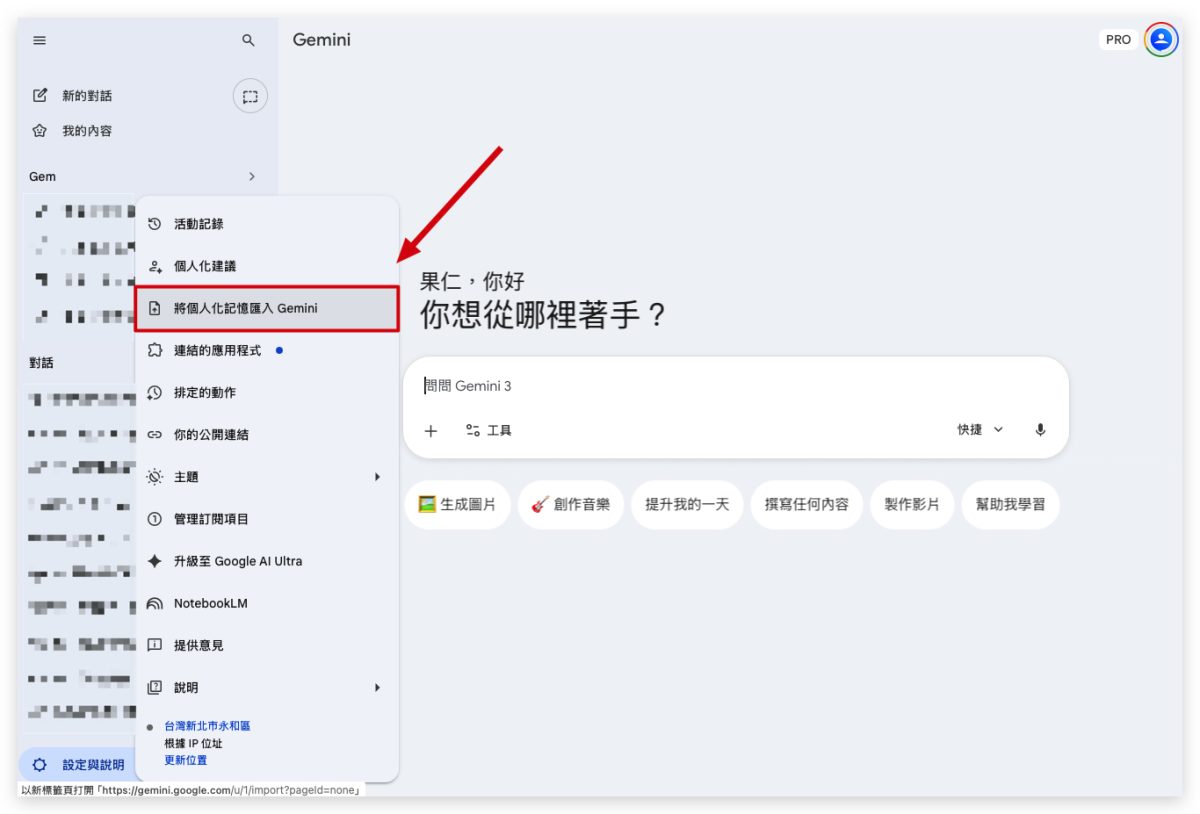
Task: Open NotebookLM from the menu
Action: pos(267,603)
